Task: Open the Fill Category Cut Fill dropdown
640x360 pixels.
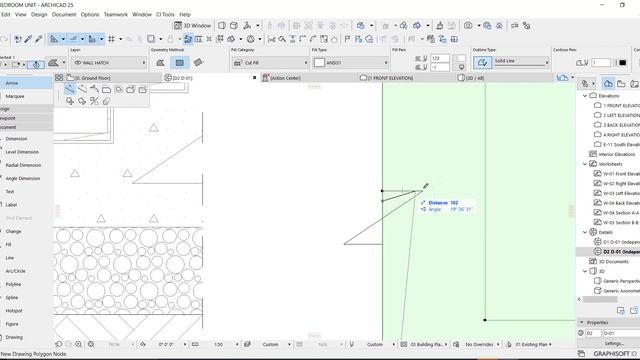Action: [270, 63]
